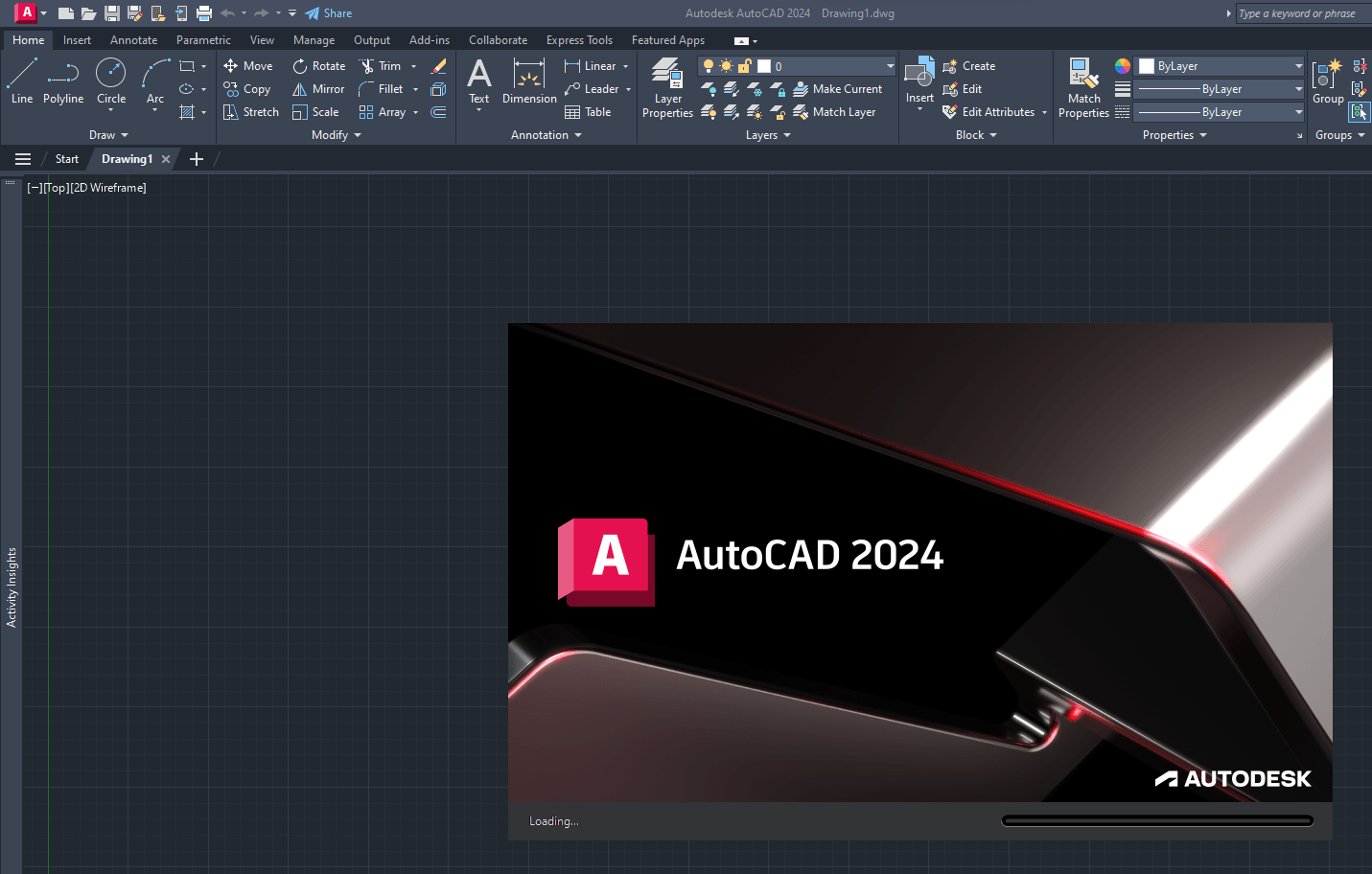This screenshot has height=874, width=1372.
Task: Click the Save As icon in quick access
Action: tap(135, 13)
